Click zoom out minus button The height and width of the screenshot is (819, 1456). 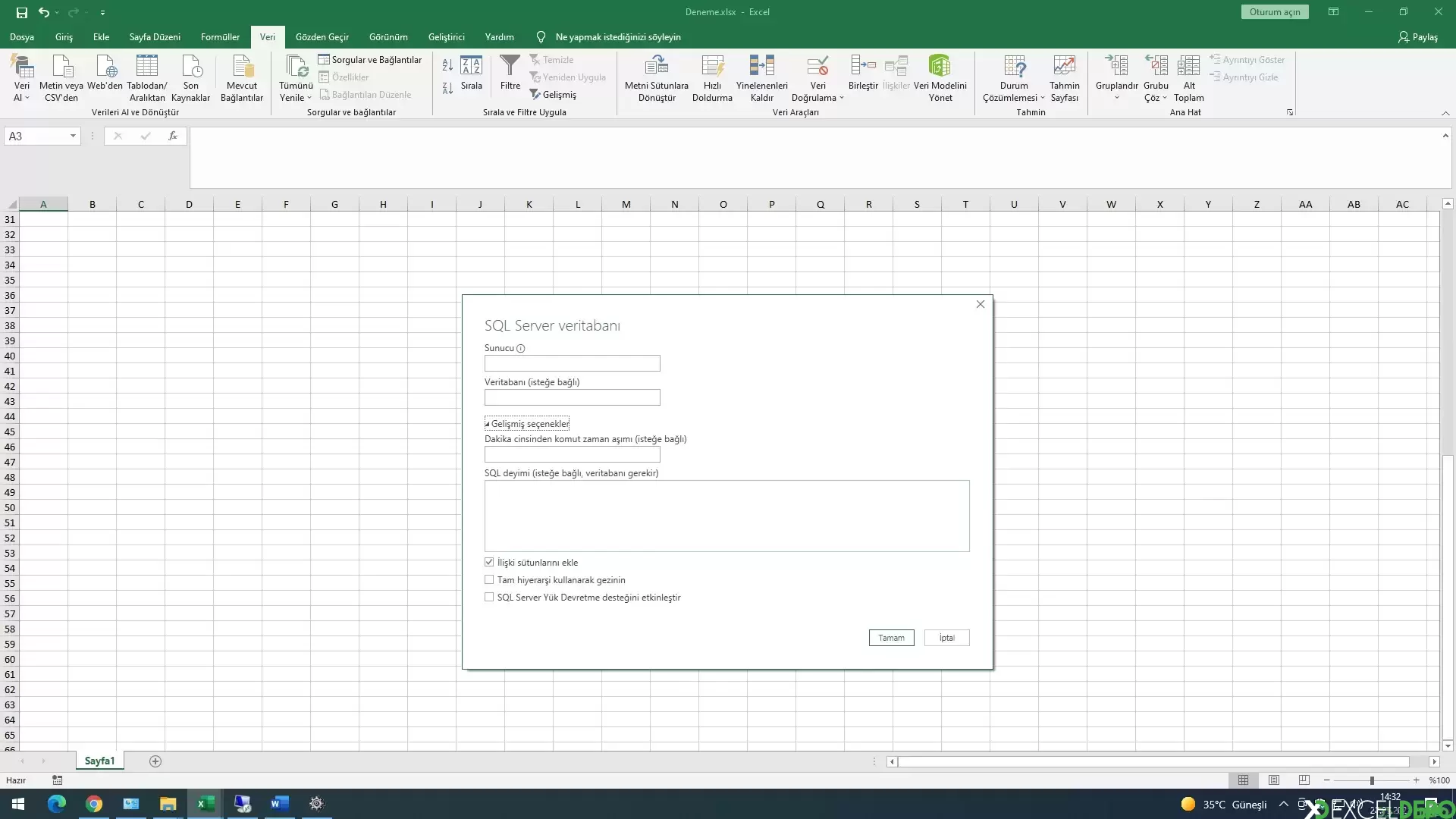coord(1326,780)
